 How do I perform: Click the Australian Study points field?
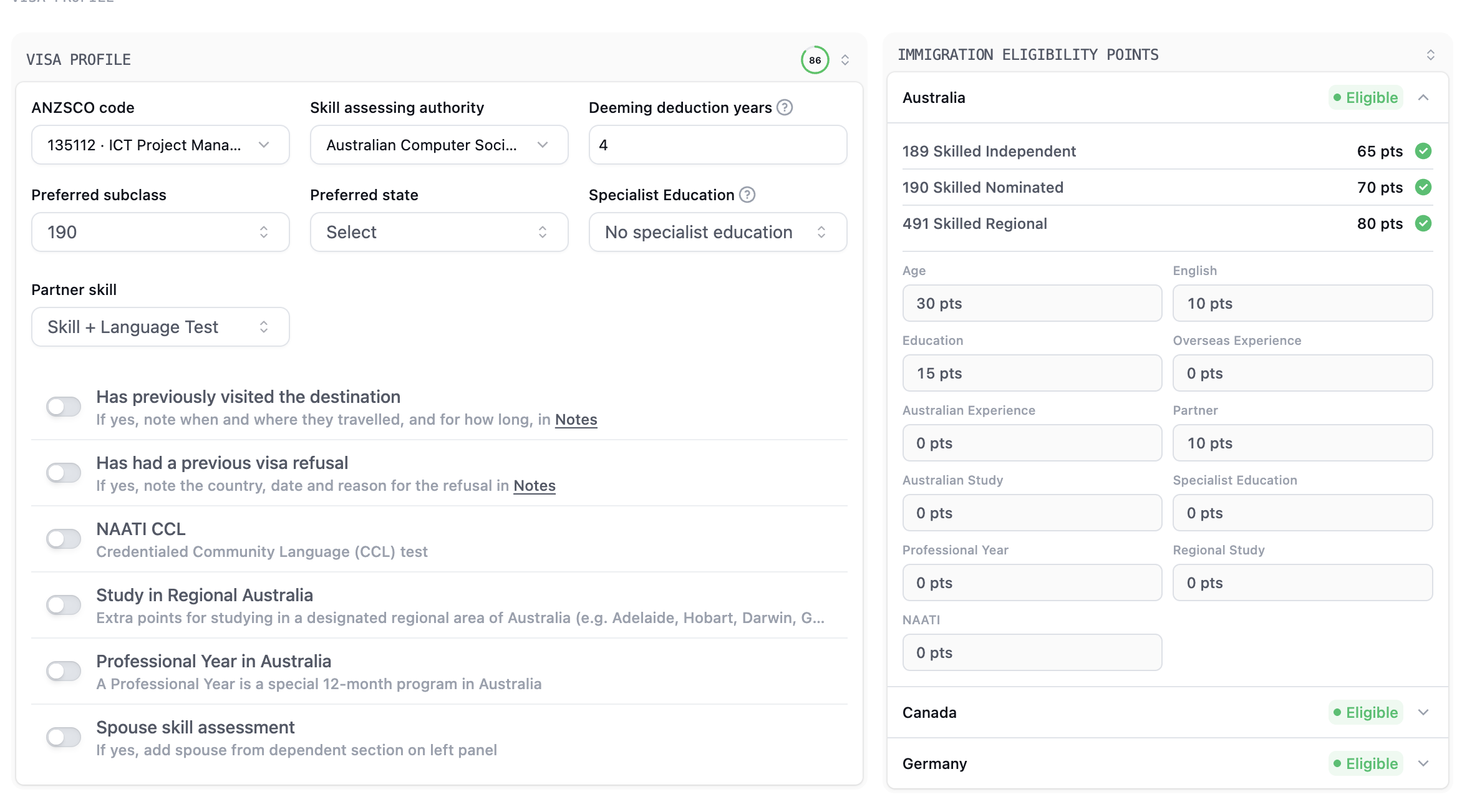point(1032,513)
